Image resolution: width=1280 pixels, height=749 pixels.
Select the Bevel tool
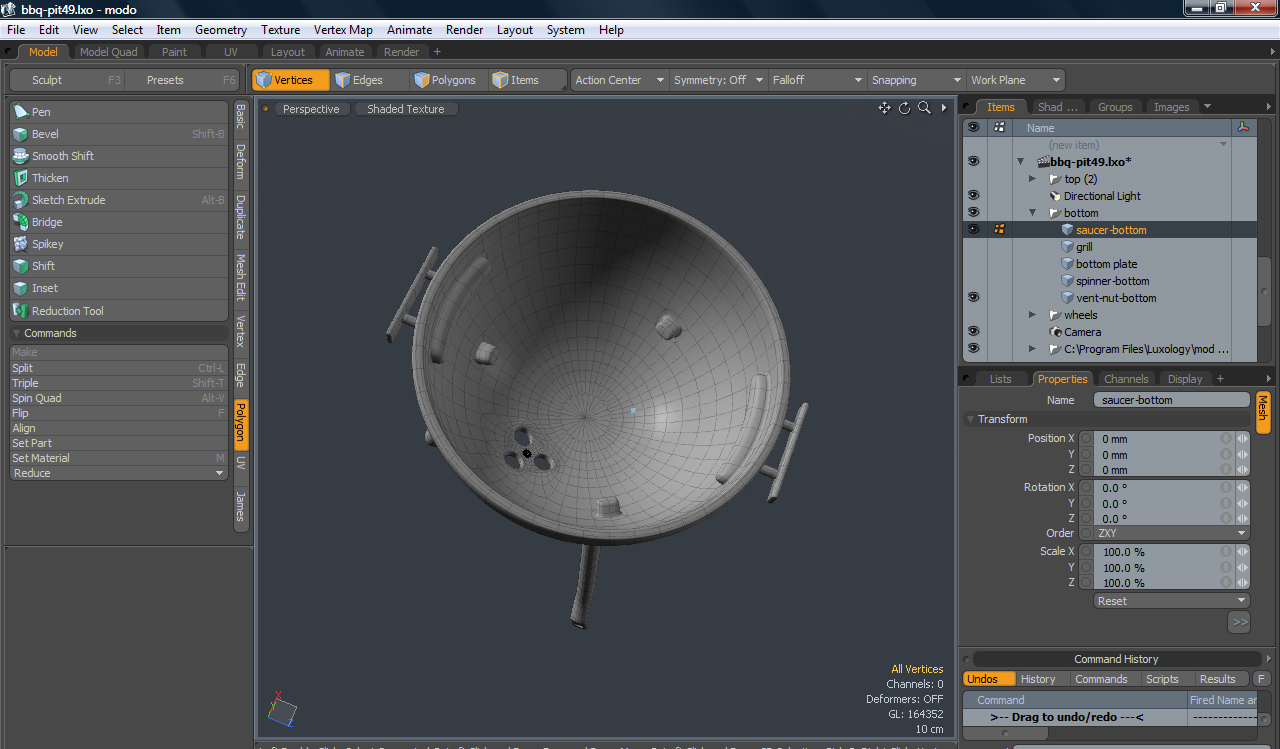(x=119, y=134)
